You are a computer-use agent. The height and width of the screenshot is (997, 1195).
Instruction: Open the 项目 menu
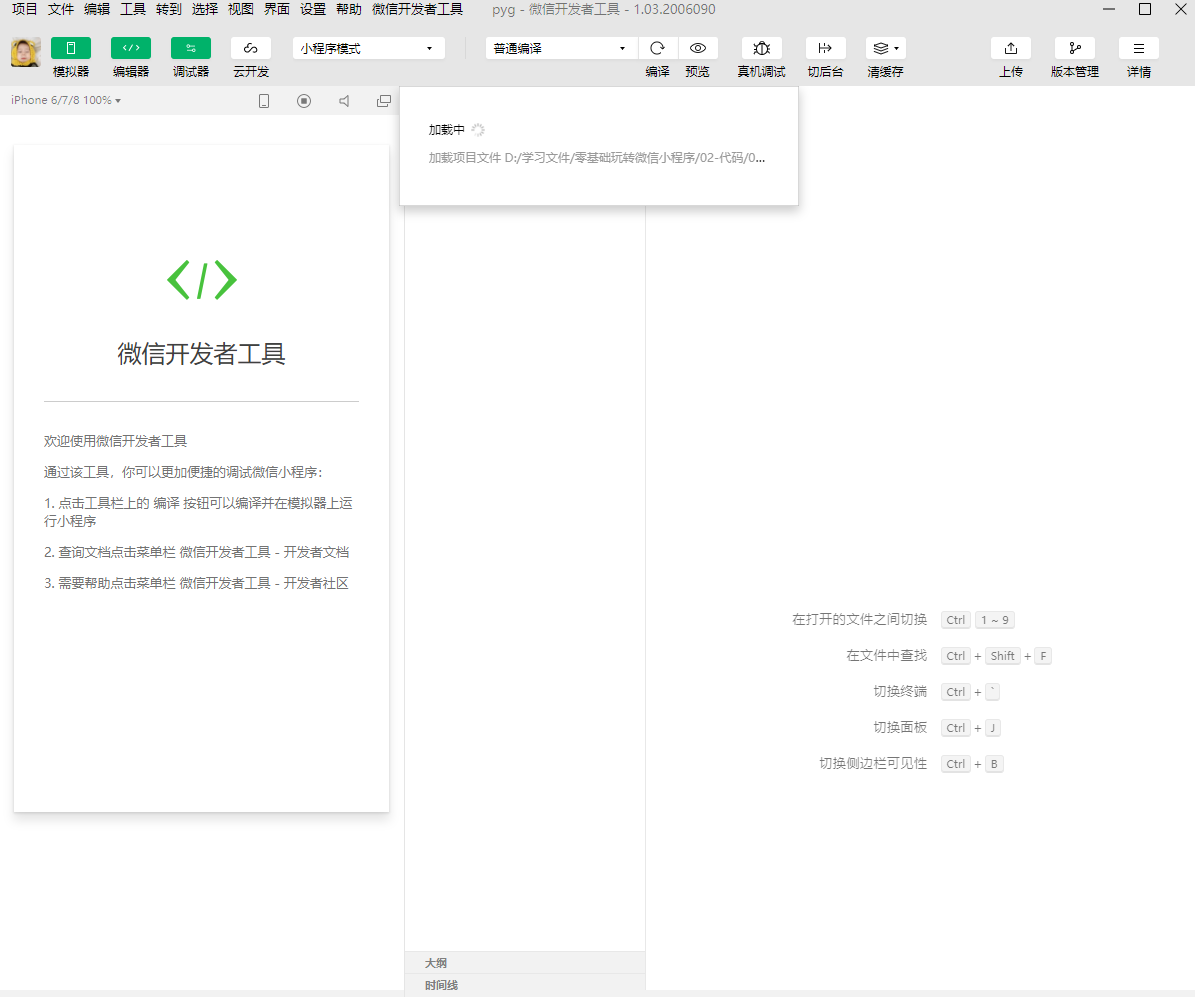[24, 9]
